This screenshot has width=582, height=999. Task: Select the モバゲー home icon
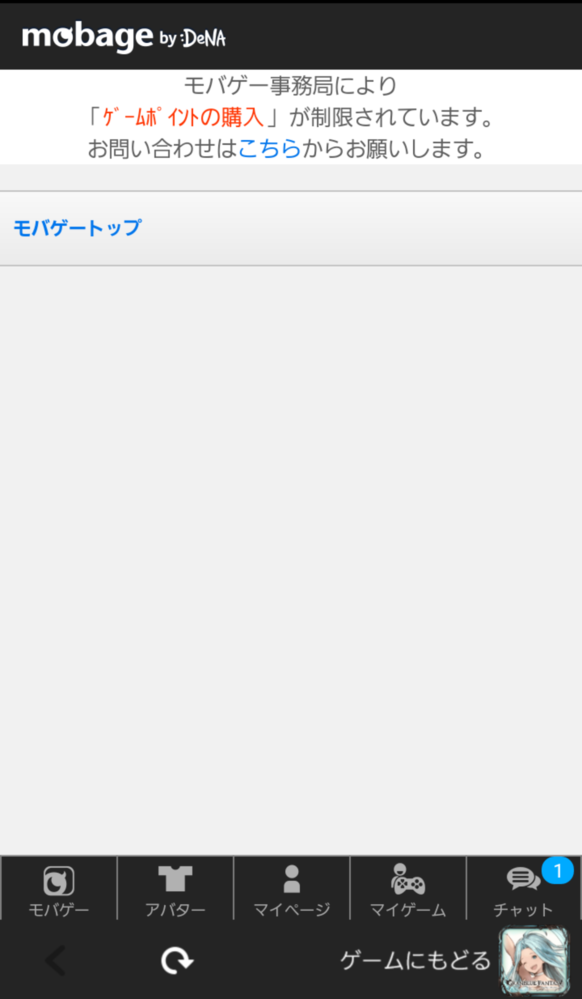pyautogui.click(x=59, y=881)
